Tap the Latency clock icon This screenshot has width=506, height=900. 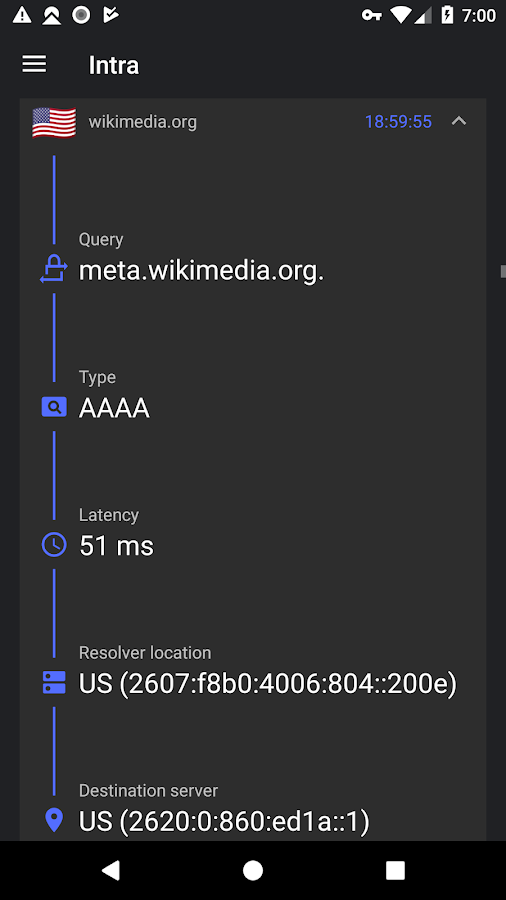pos(54,545)
